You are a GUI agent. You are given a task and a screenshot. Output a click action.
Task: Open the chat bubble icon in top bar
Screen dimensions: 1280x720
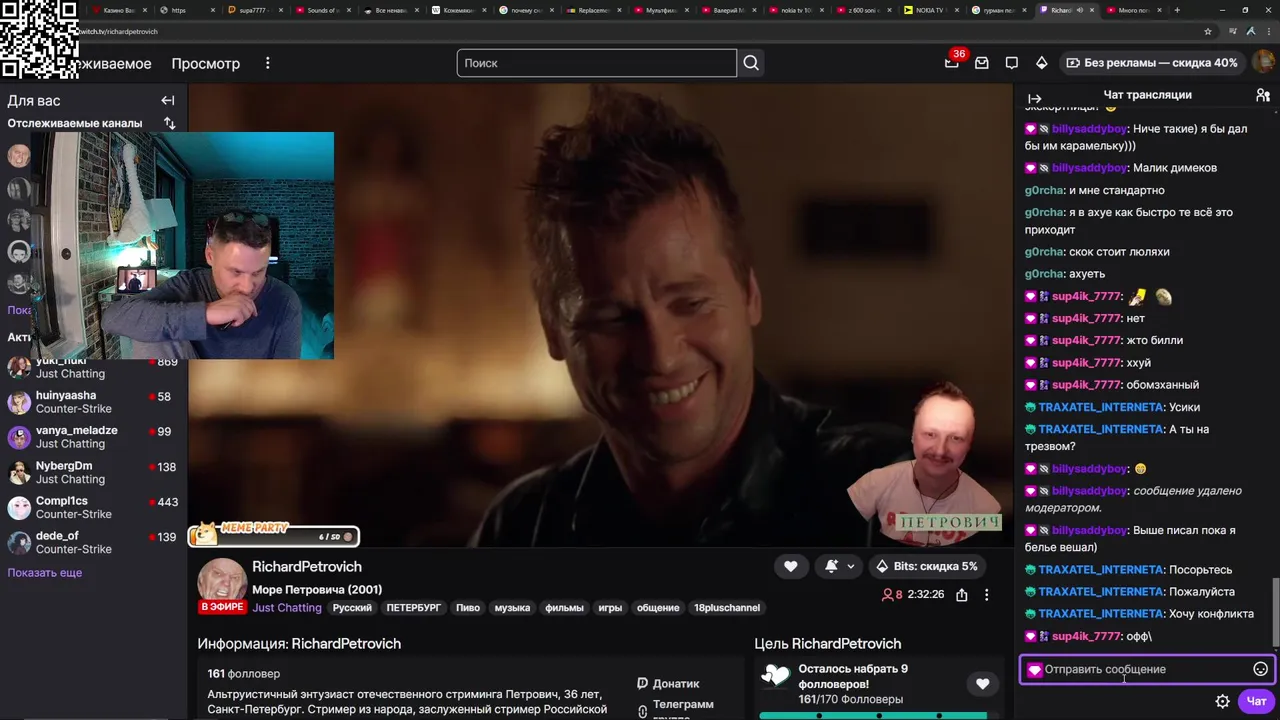point(1012,63)
